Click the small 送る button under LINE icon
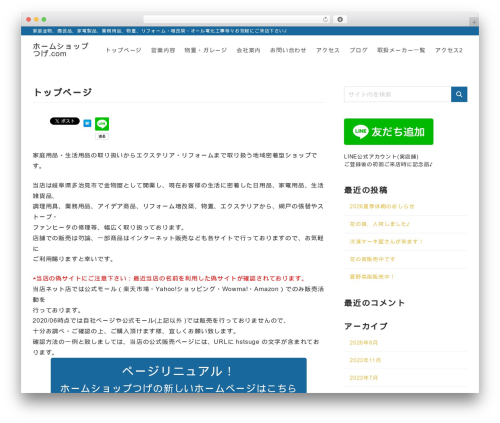 (x=102, y=136)
